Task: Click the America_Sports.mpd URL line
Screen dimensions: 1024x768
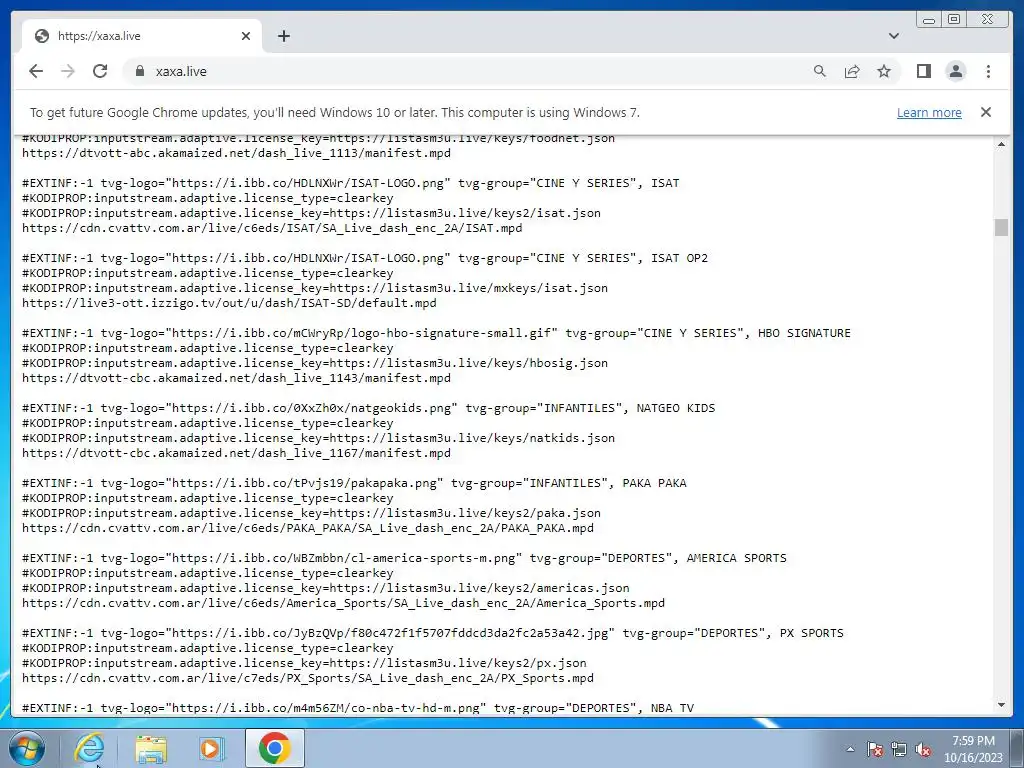Action: tap(344, 603)
